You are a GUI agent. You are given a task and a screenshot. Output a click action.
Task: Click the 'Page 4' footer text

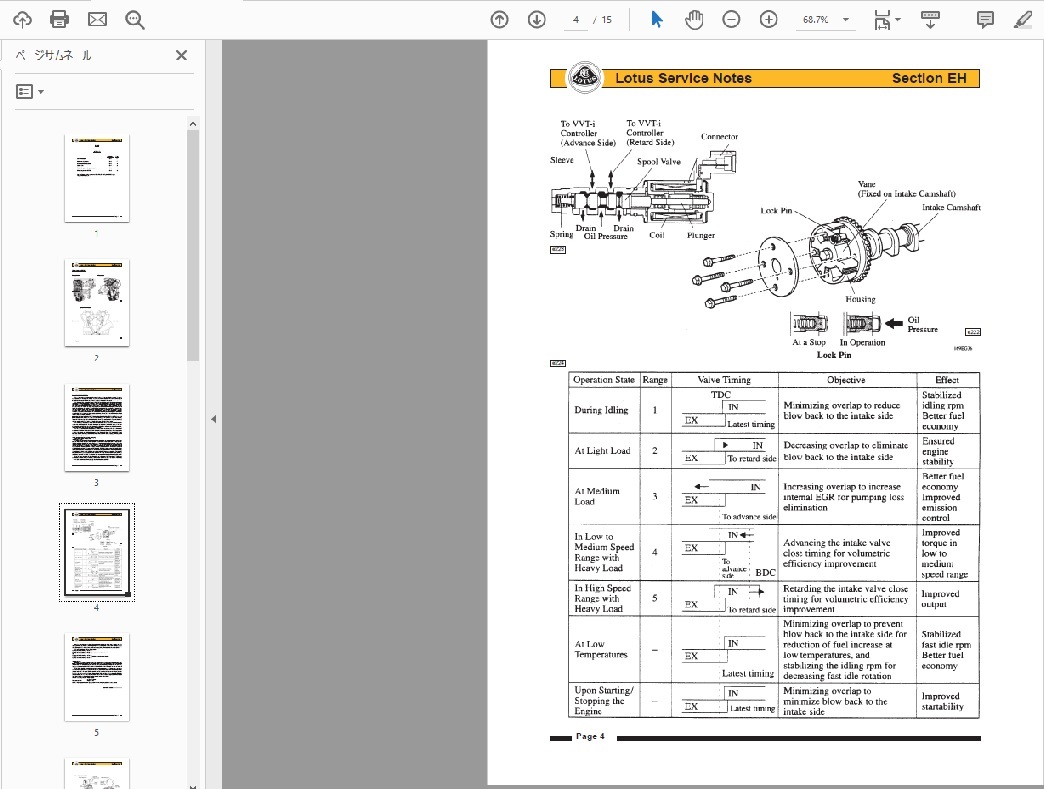pyautogui.click(x=590, y=736)
